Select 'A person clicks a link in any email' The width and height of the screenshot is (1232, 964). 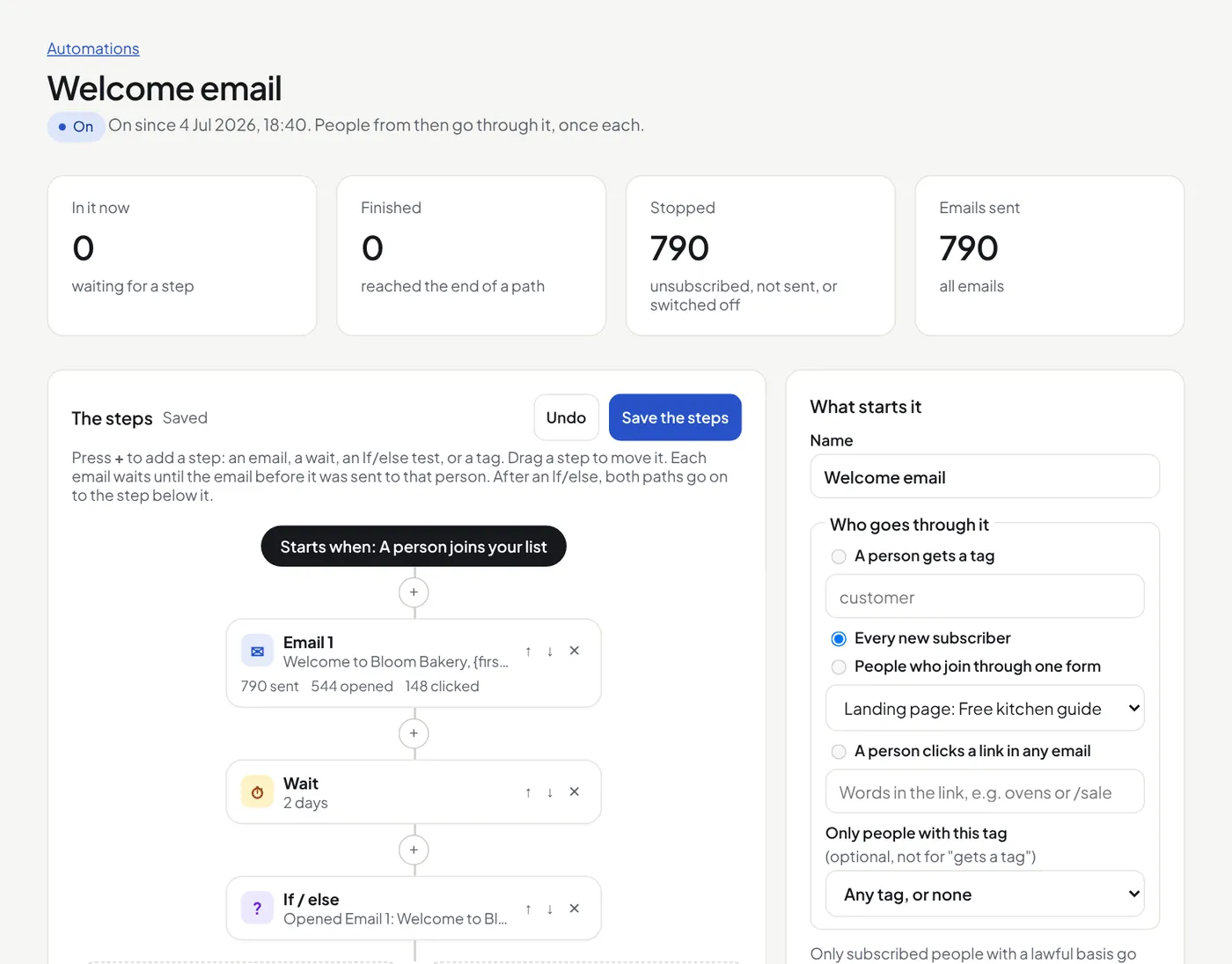pos(839,751)
